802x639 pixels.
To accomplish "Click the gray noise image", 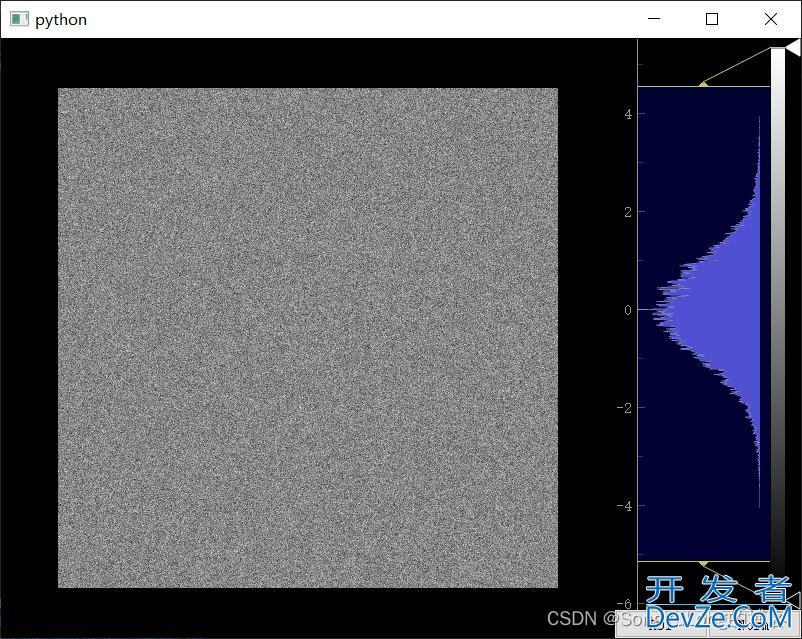I will [308, 338].
